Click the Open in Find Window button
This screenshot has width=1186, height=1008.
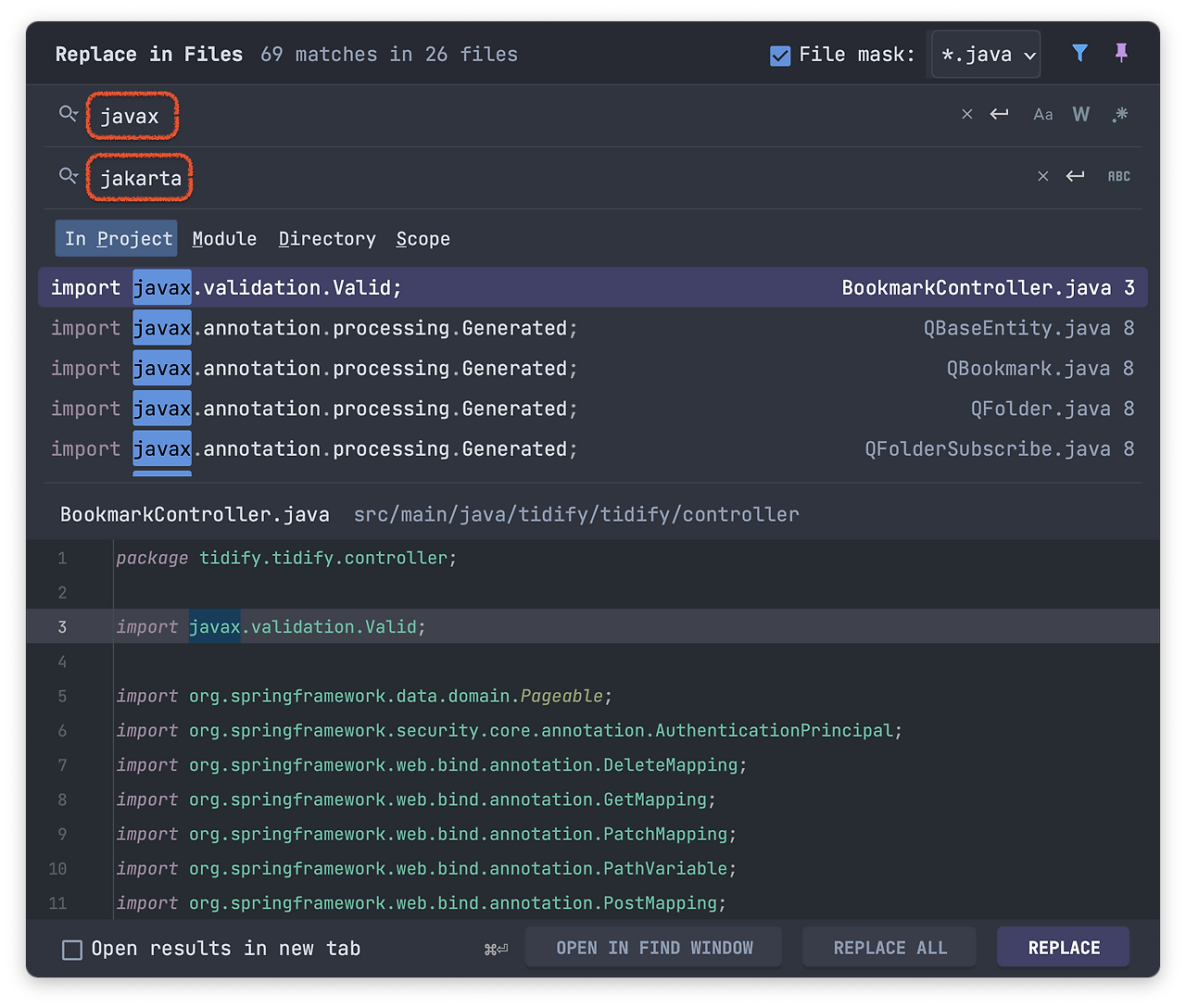[653, 947]
